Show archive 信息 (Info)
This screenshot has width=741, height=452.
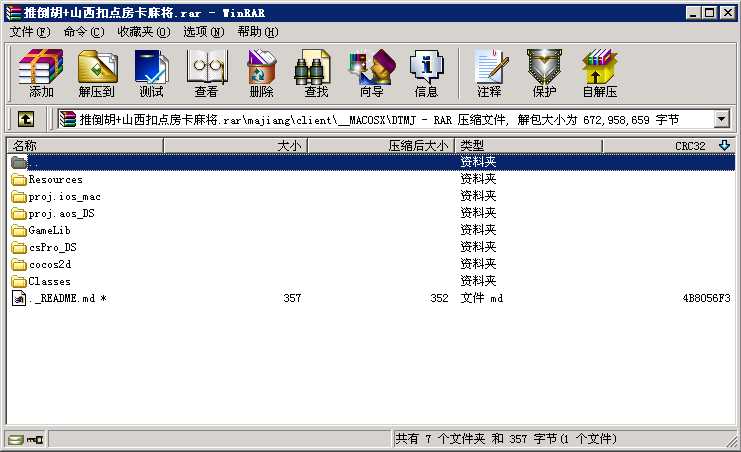click(426, 73)
